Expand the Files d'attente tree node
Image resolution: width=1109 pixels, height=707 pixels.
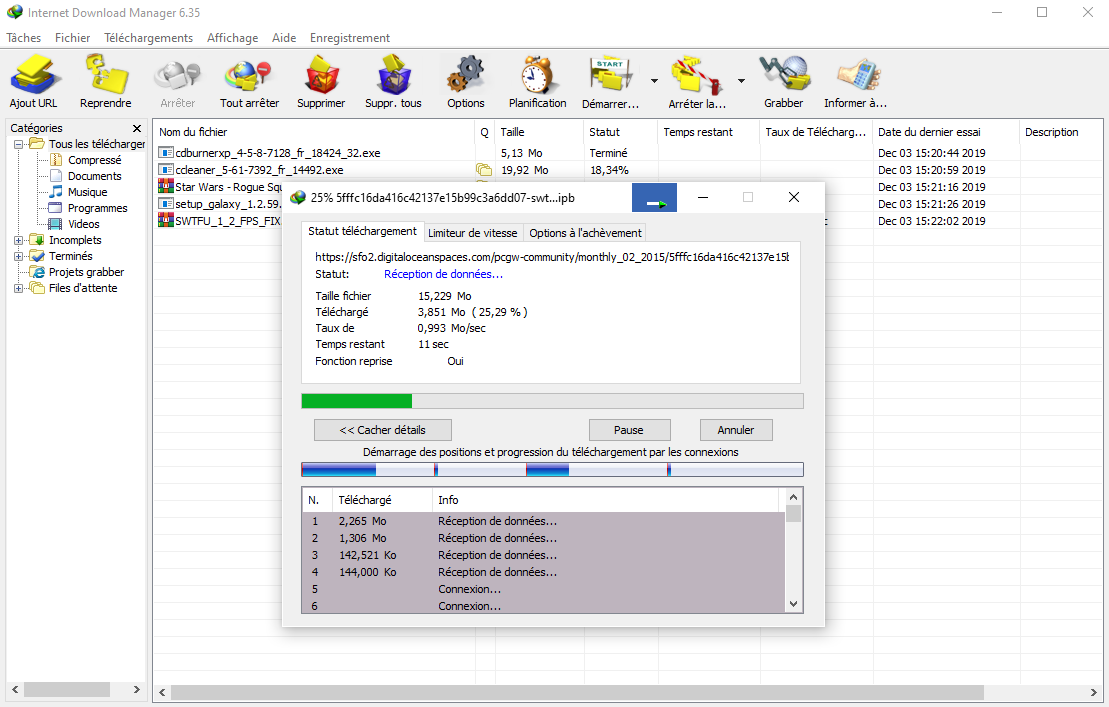pos(18,288)
